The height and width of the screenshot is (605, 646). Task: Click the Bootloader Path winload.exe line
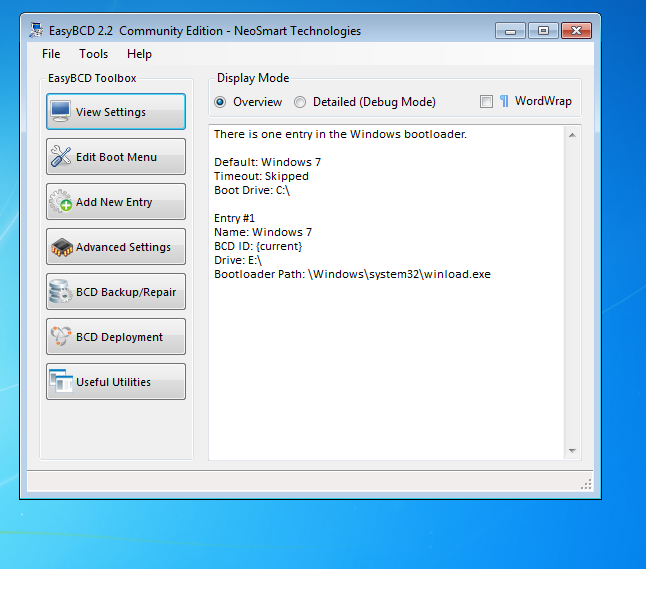pyautogui.click(x=352, y=274)
